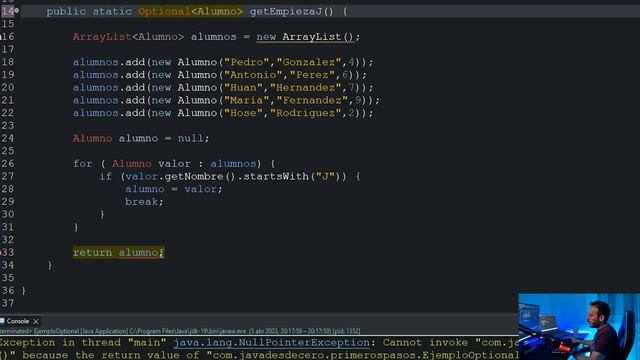The width and height of the screenshot is (640, 360).
Task: Click the startsWith method call
Action: pyautogui.click(x=276, y=176)
